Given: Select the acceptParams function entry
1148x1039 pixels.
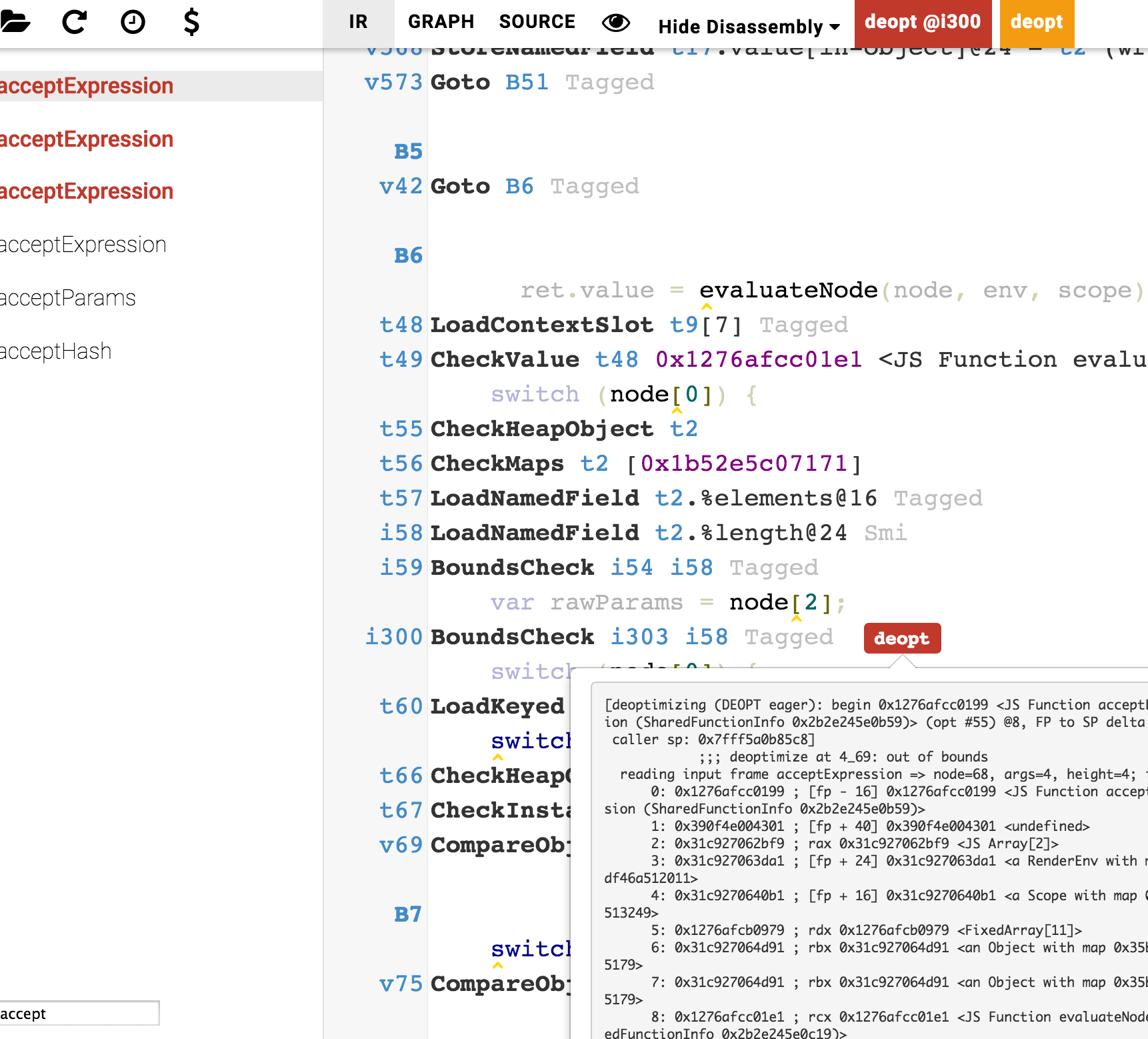Looking at the screenshot, I should coord(67,298).
